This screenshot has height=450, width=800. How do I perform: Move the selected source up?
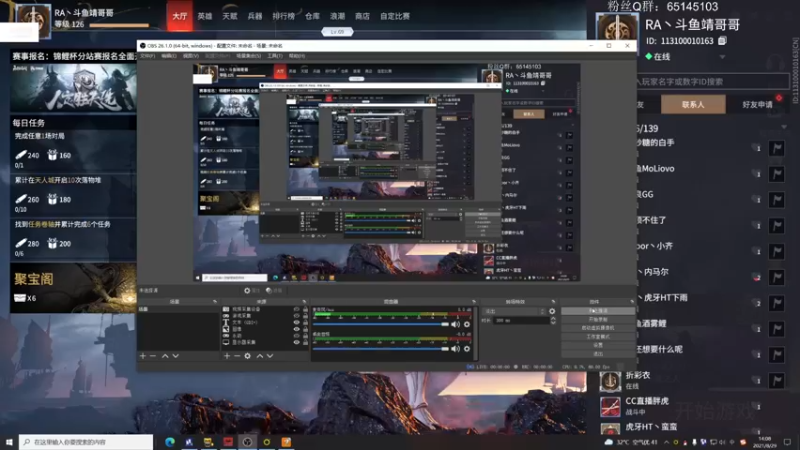(260, 356)
